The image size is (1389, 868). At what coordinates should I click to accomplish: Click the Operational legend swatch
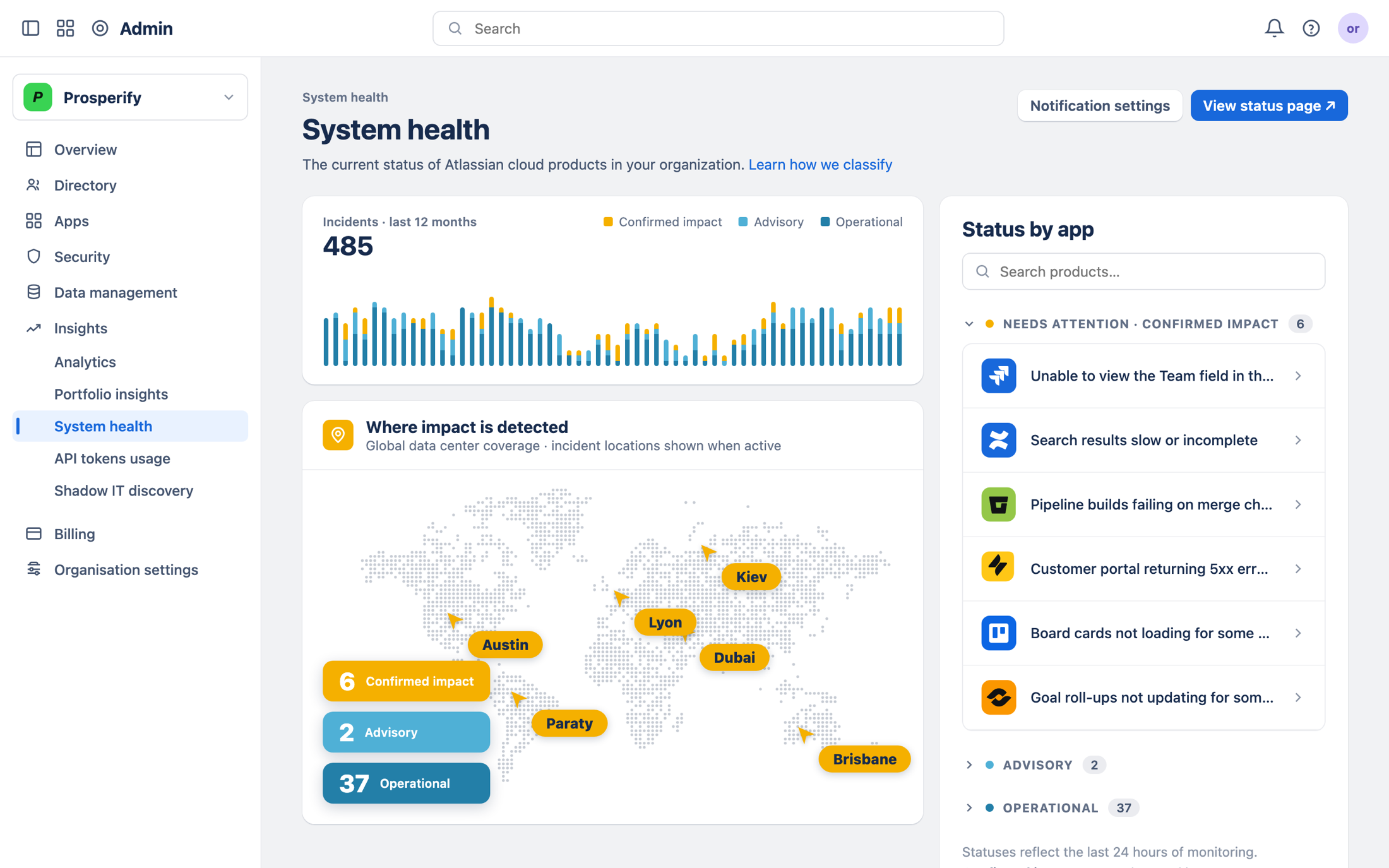pyautogui.click(x=825, y=222)
